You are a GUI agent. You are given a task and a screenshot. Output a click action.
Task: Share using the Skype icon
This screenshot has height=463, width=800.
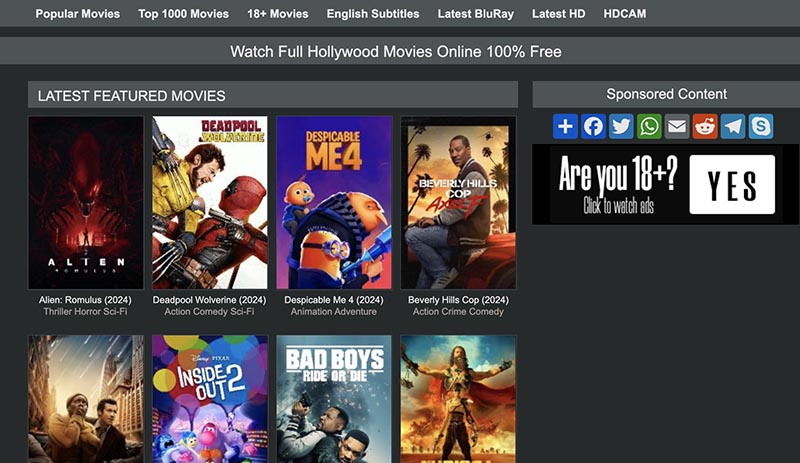(x=761, y=126)
